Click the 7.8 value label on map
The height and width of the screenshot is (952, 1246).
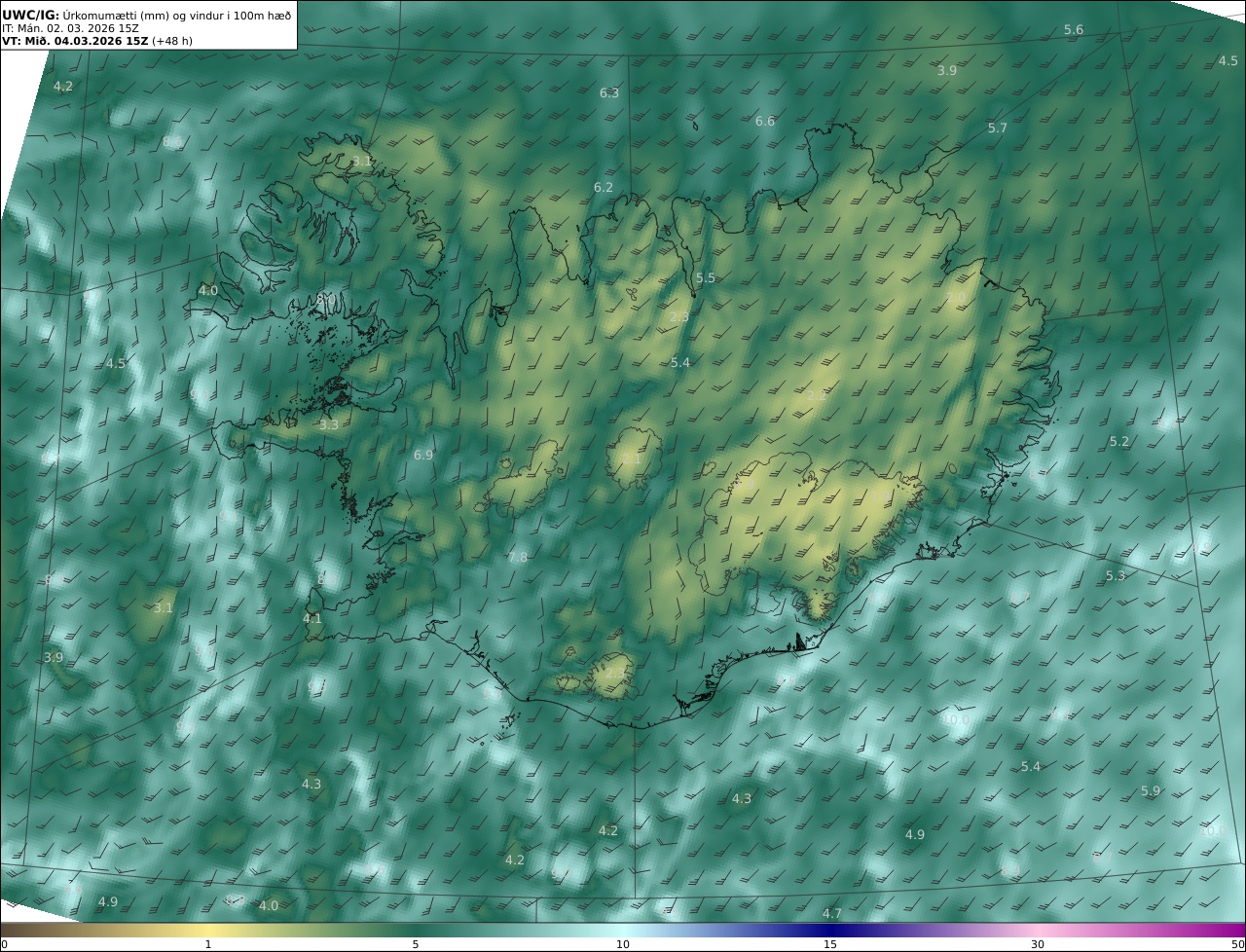[x=518, y=558]
